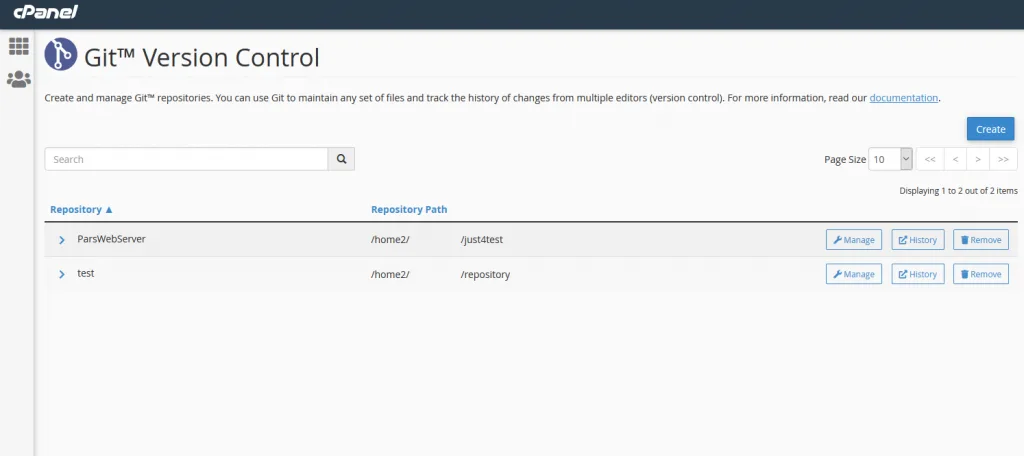
Task: Expand the ParsWebServer repository row
Action: point(62,240)
